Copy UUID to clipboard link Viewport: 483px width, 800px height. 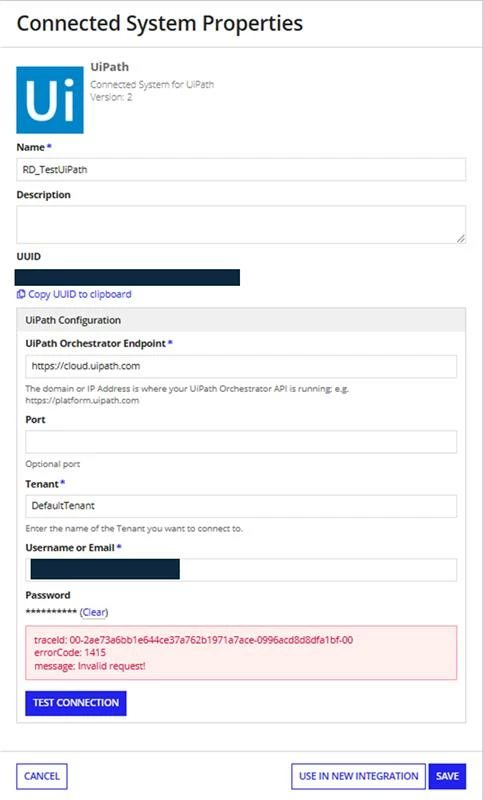point(74,294)
